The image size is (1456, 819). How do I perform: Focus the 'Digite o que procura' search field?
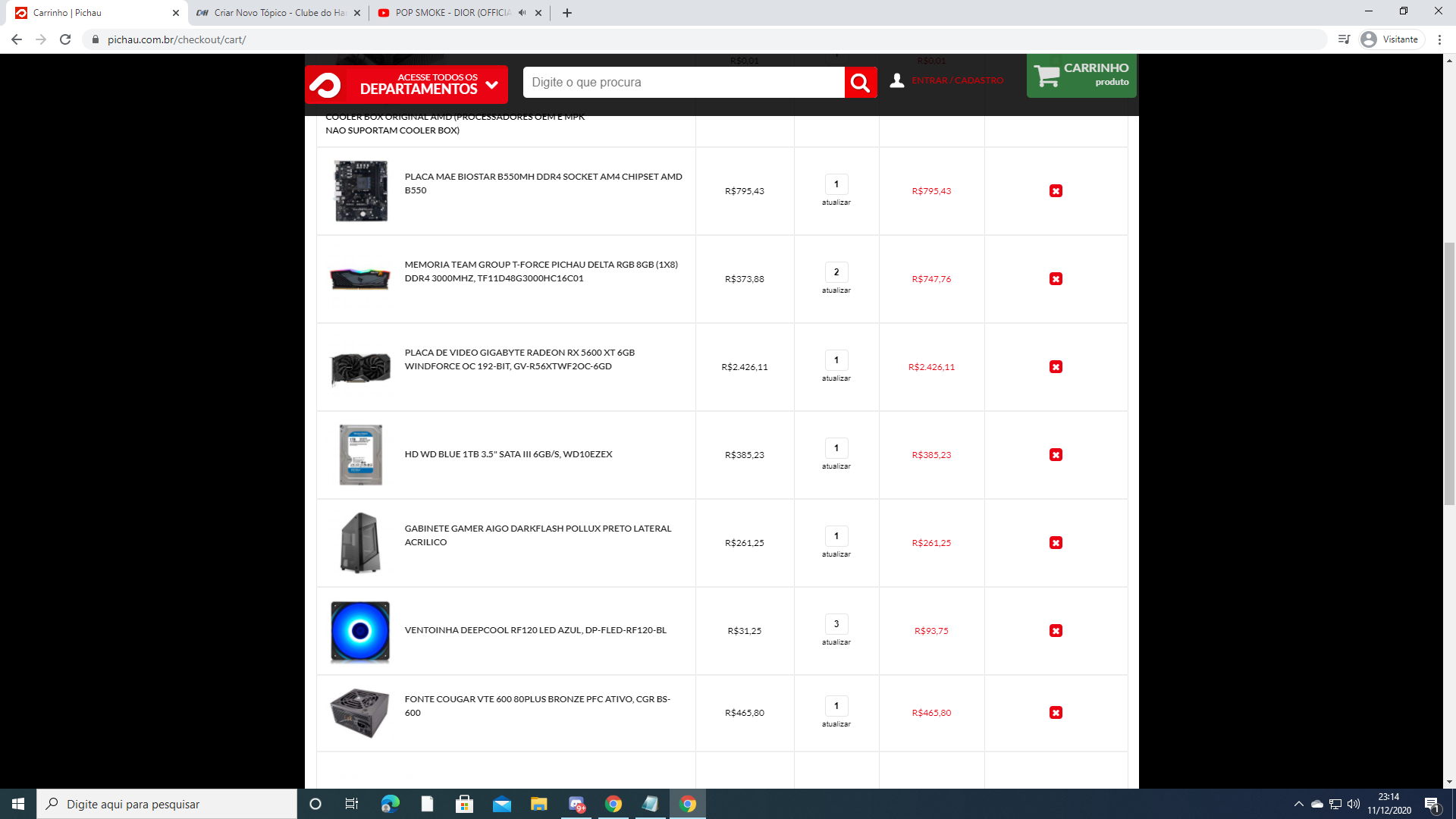683,83
